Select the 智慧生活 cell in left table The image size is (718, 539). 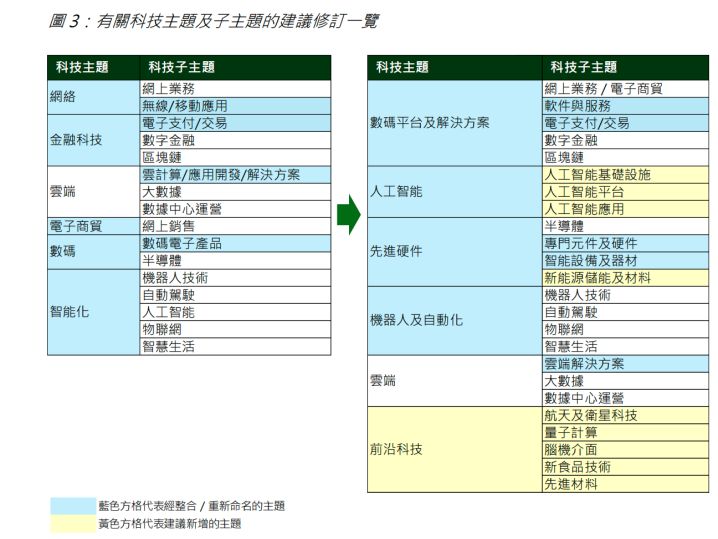point(235,347)
